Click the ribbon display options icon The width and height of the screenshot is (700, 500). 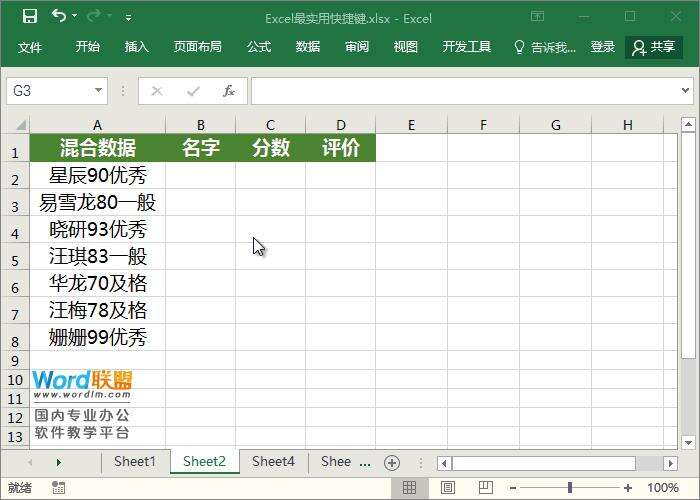[538, 17]
